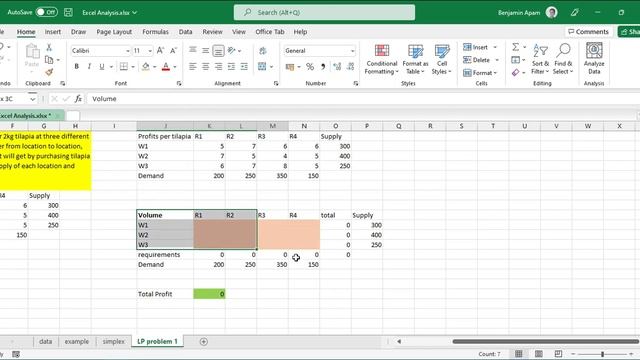
Task: Select column Q header
Action: tap(398, 126)
